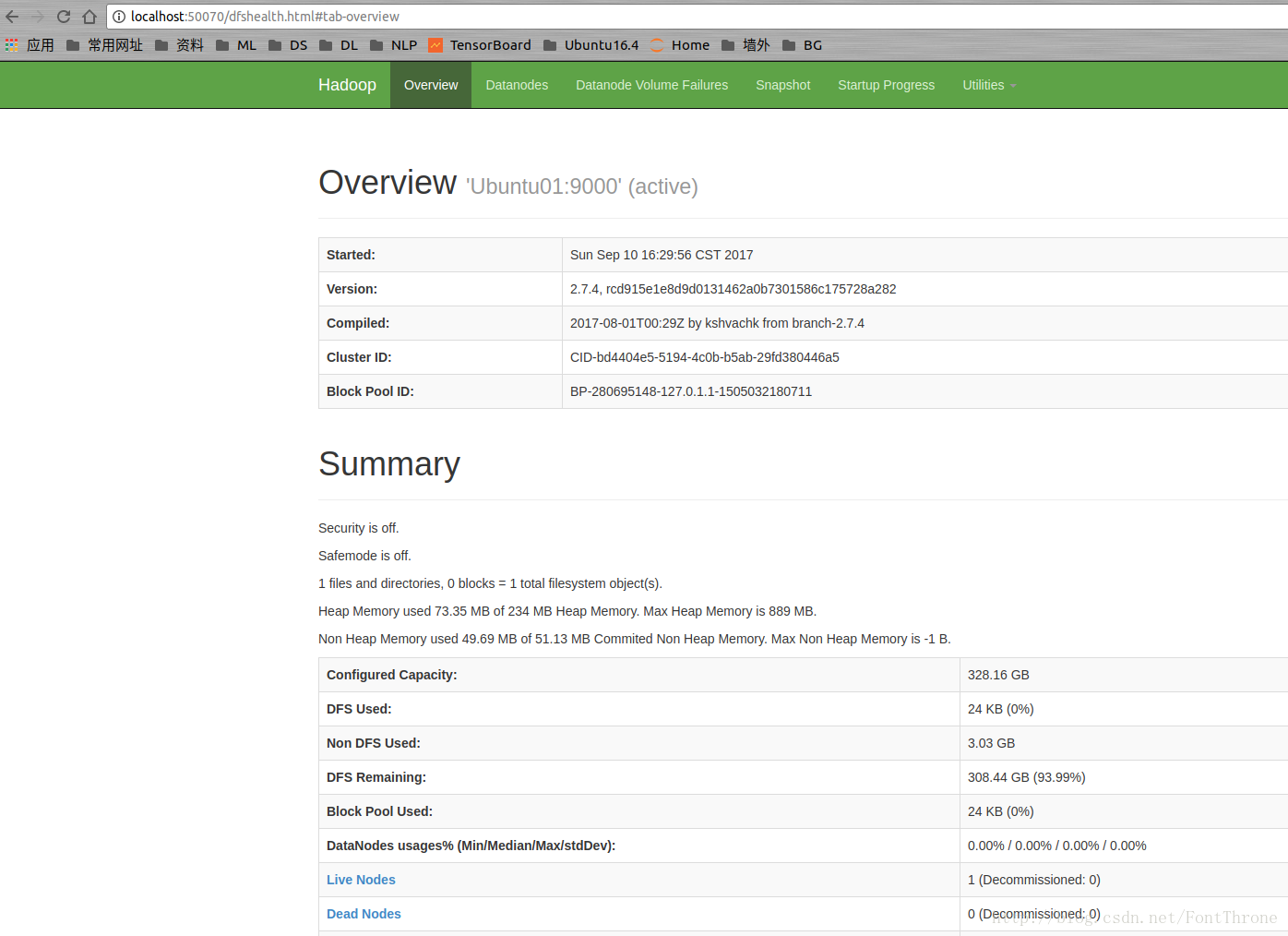Viewport: 1288px width, 936px height.
Task: Open the 墙外 bookmark folder
Action: [x=745, y=45]
